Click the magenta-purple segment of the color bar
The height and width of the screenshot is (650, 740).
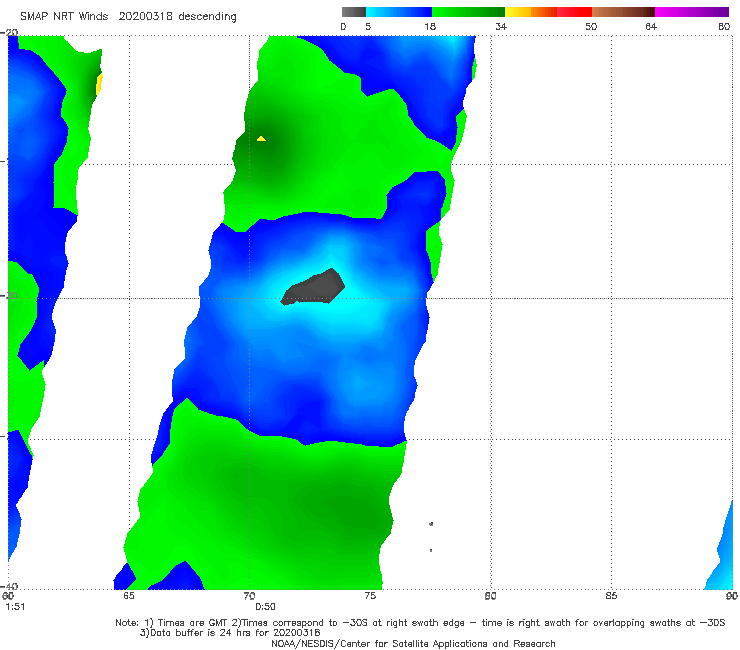pos(692,12)
